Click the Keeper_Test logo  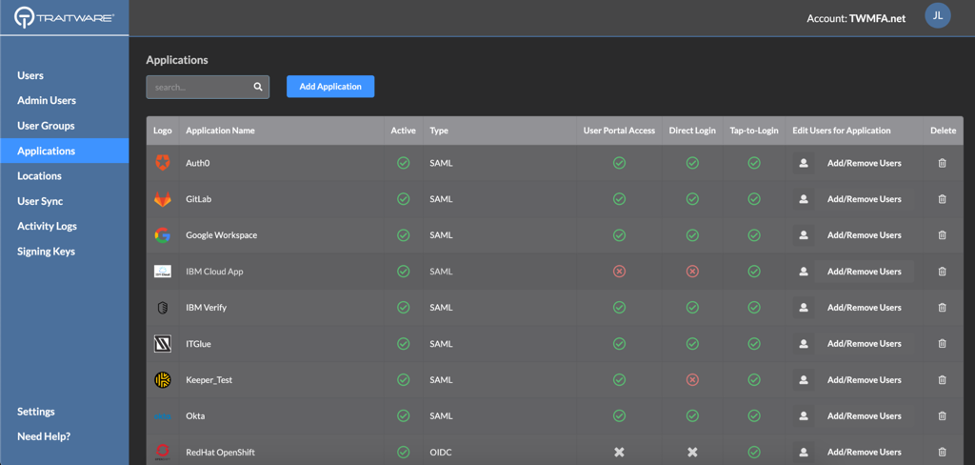pos(163,380)
